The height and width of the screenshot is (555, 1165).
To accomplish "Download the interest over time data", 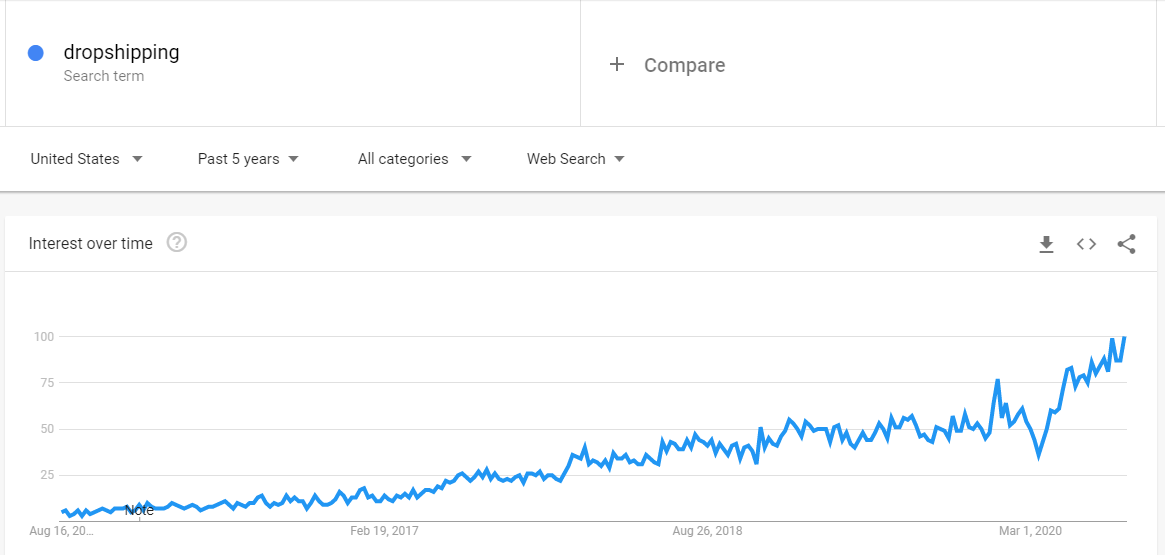I will [x=1046, y=244].
